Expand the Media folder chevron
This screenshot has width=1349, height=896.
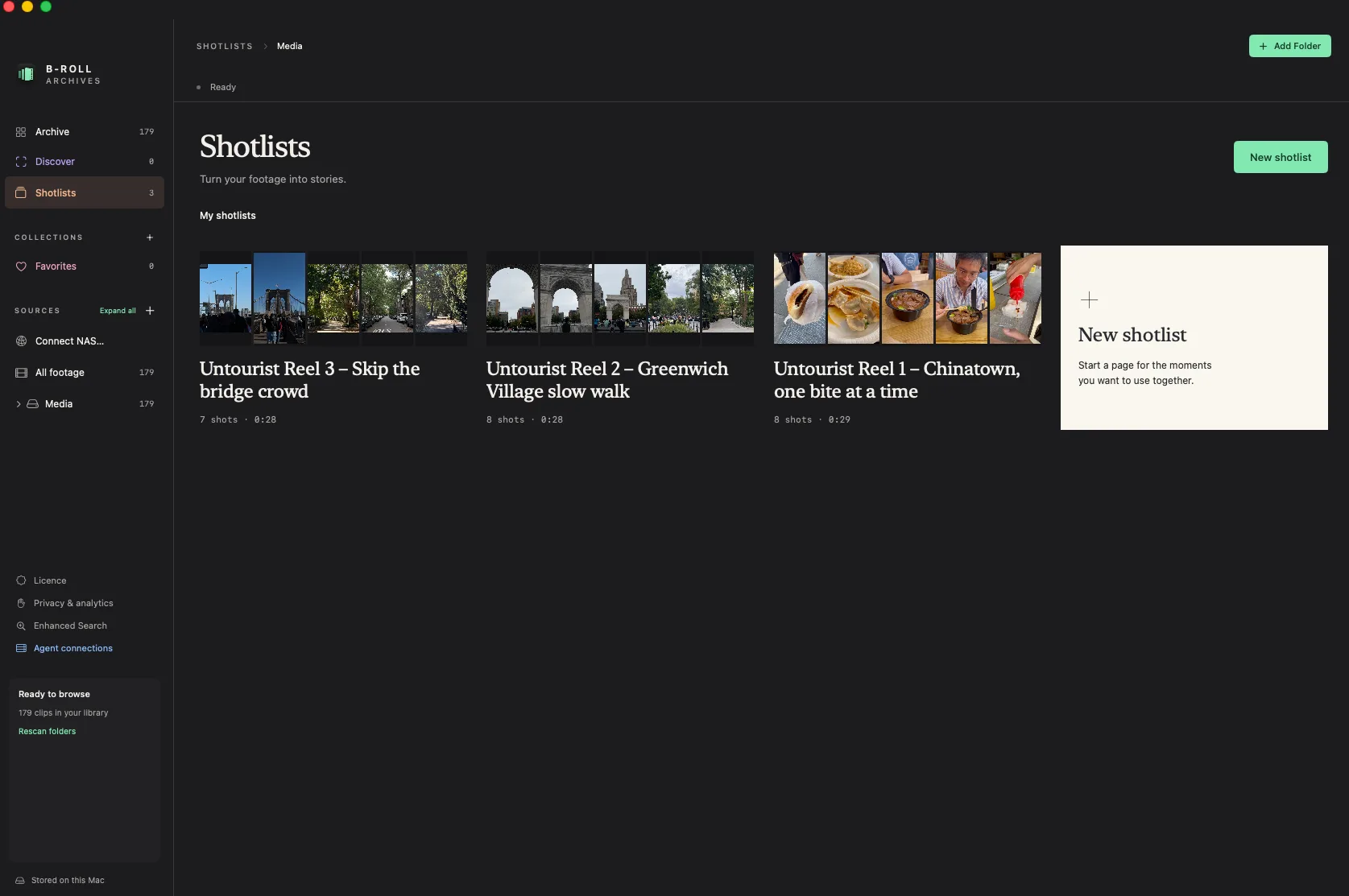pyautogui.click(x=19, y=404)
